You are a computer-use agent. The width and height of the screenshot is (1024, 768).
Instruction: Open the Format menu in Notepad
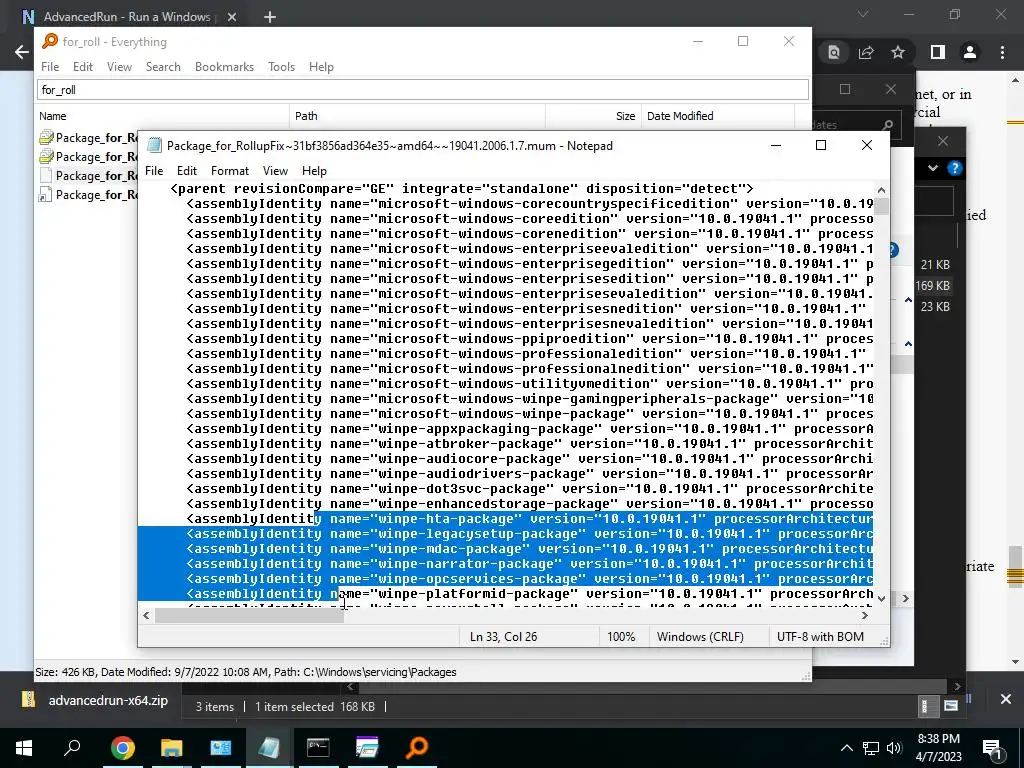point(229,170)
